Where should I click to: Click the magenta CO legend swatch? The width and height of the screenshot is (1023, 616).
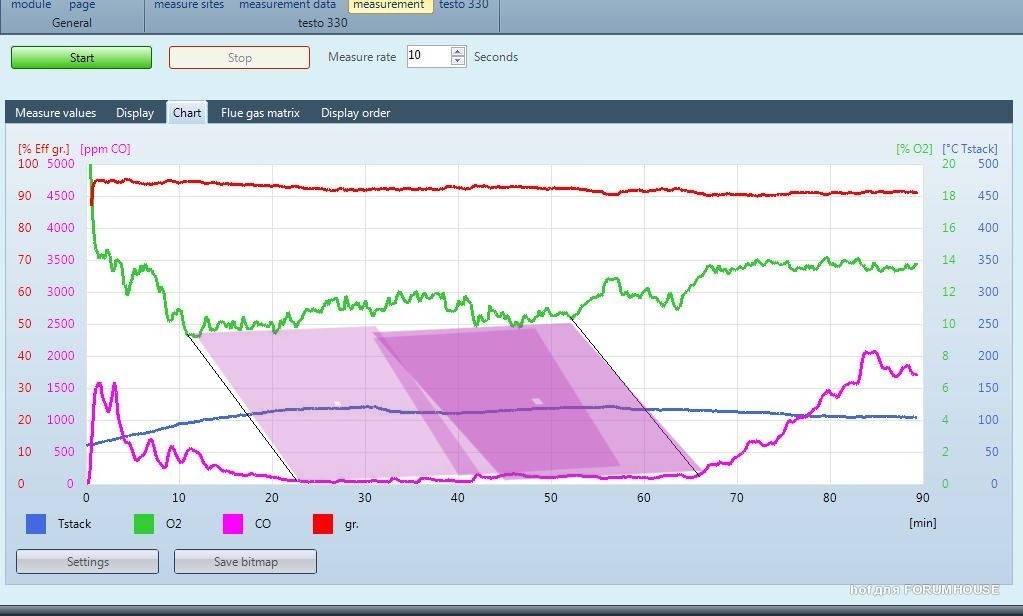click(x=233, y=524)
